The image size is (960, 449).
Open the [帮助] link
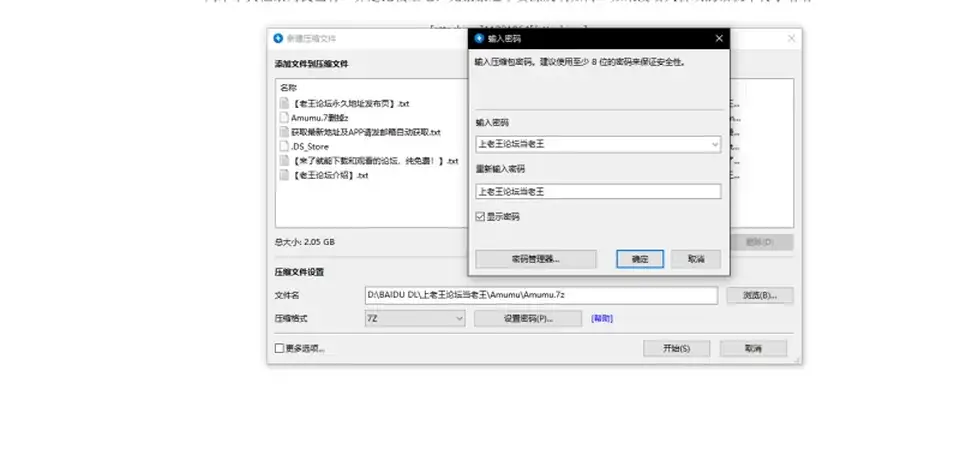point(602,319)
